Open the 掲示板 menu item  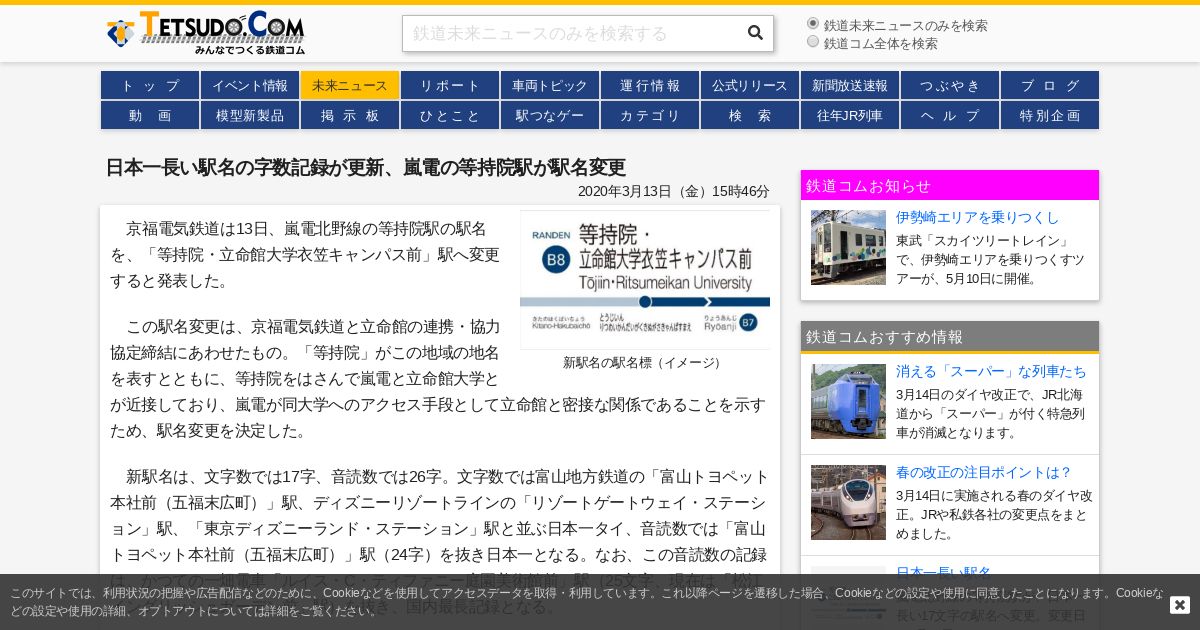point(350,115)
